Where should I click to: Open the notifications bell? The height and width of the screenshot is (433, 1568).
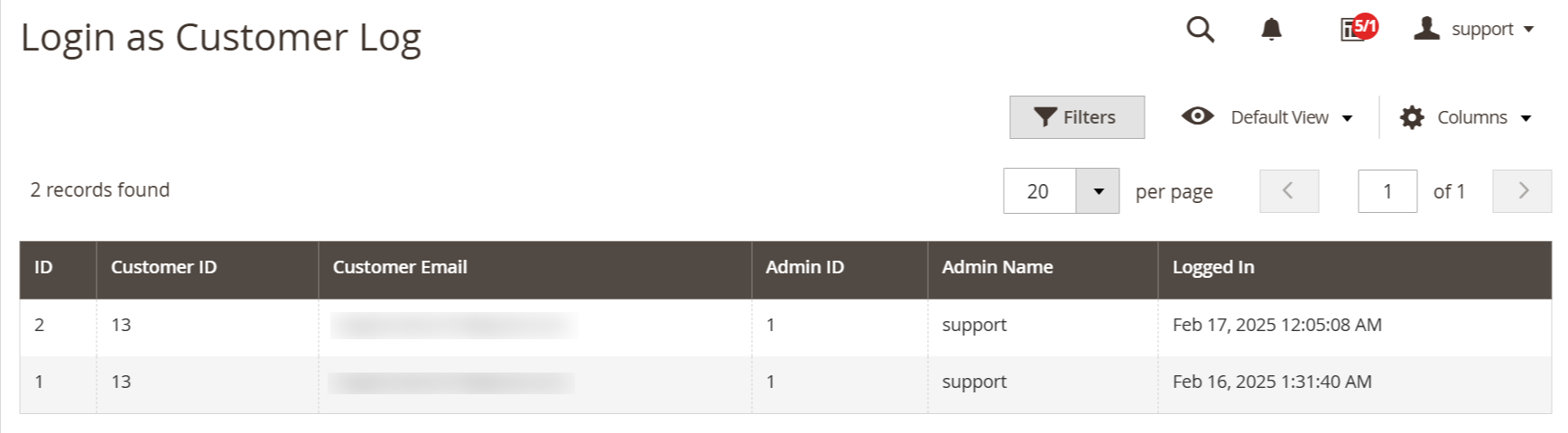(1271, 29)
